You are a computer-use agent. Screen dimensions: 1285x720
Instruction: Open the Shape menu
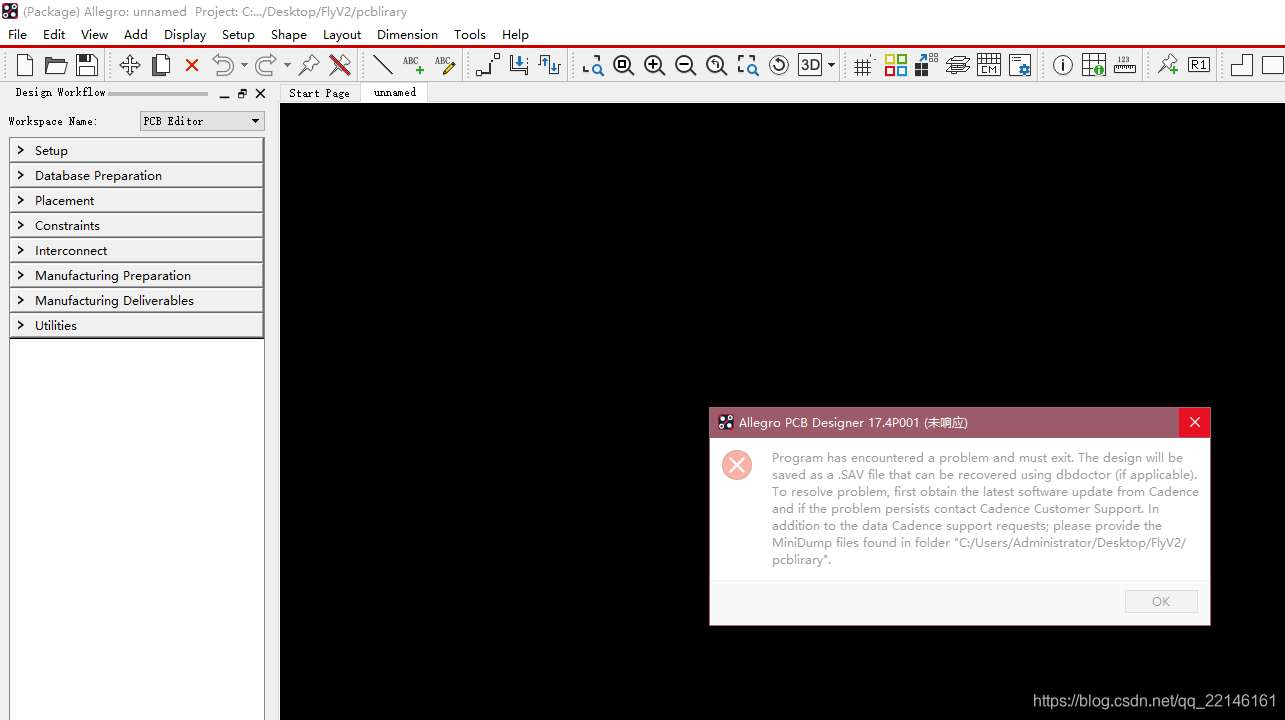pyautogui.click(x=288, y=34)
